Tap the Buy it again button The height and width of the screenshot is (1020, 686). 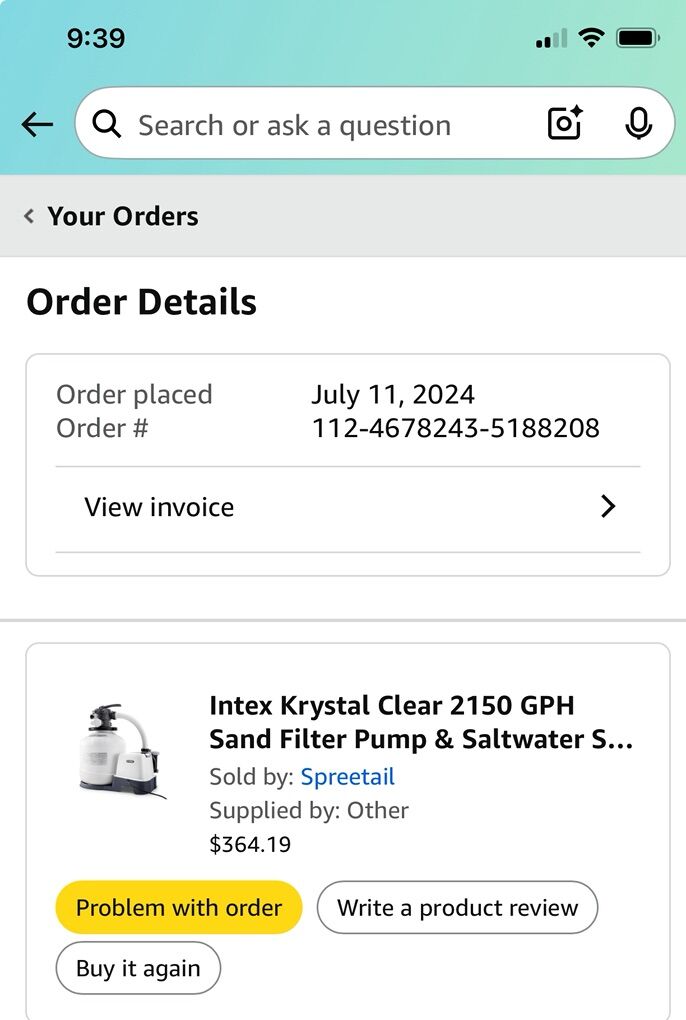point(138,968)
